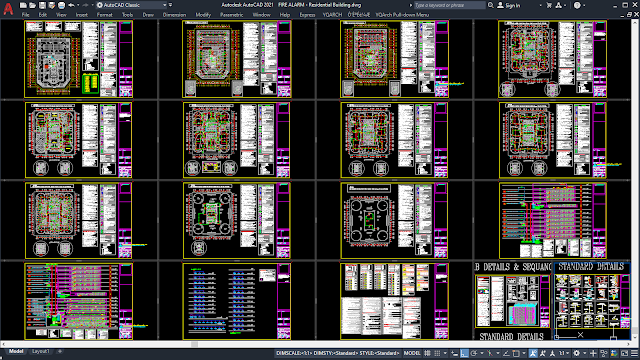Click the Help question mark icon
Image resolution: width=640 pixels, height=360 pixels.
click(x=577, y=5)
